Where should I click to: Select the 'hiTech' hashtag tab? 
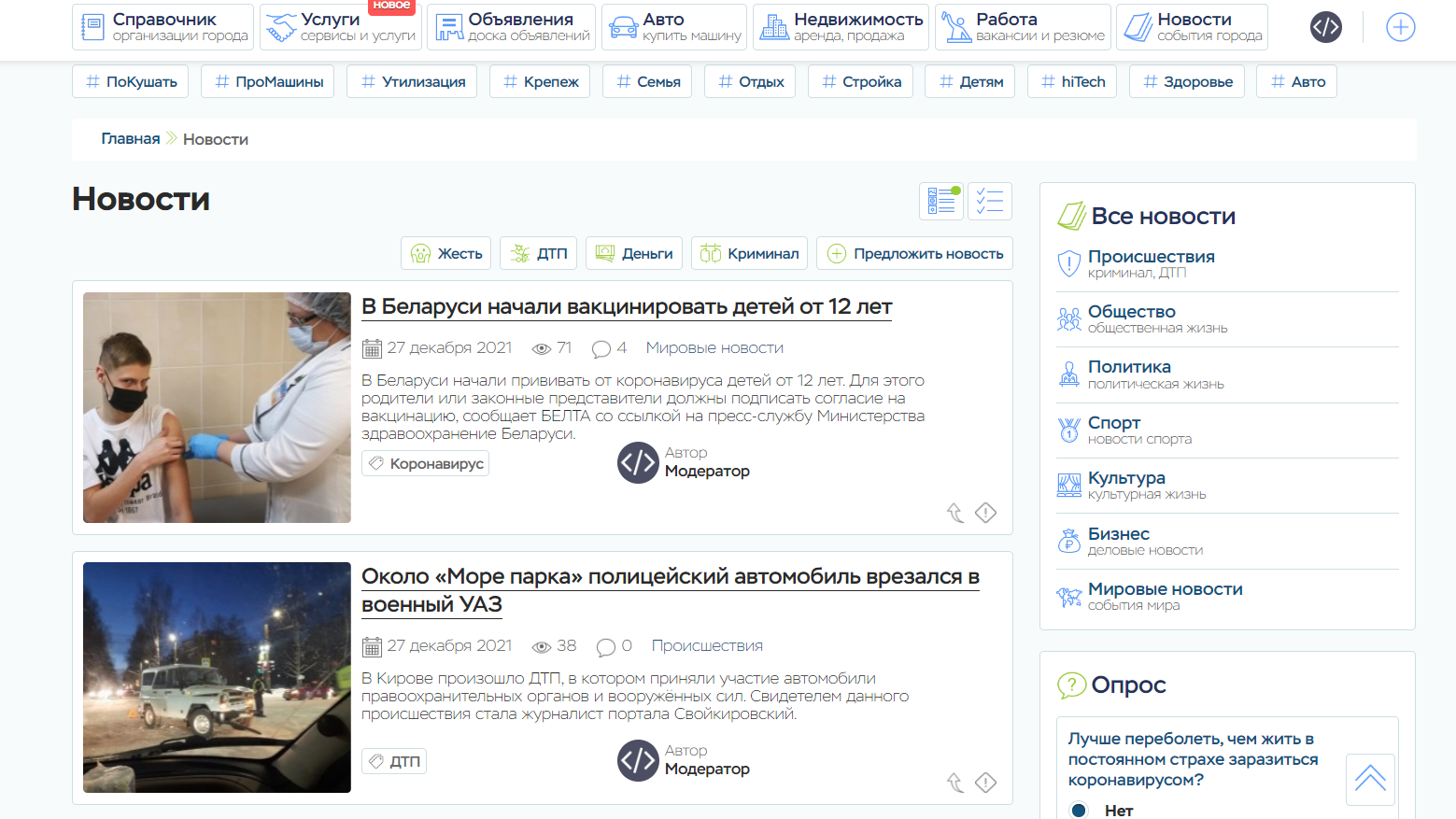(x=1072, y=81)
